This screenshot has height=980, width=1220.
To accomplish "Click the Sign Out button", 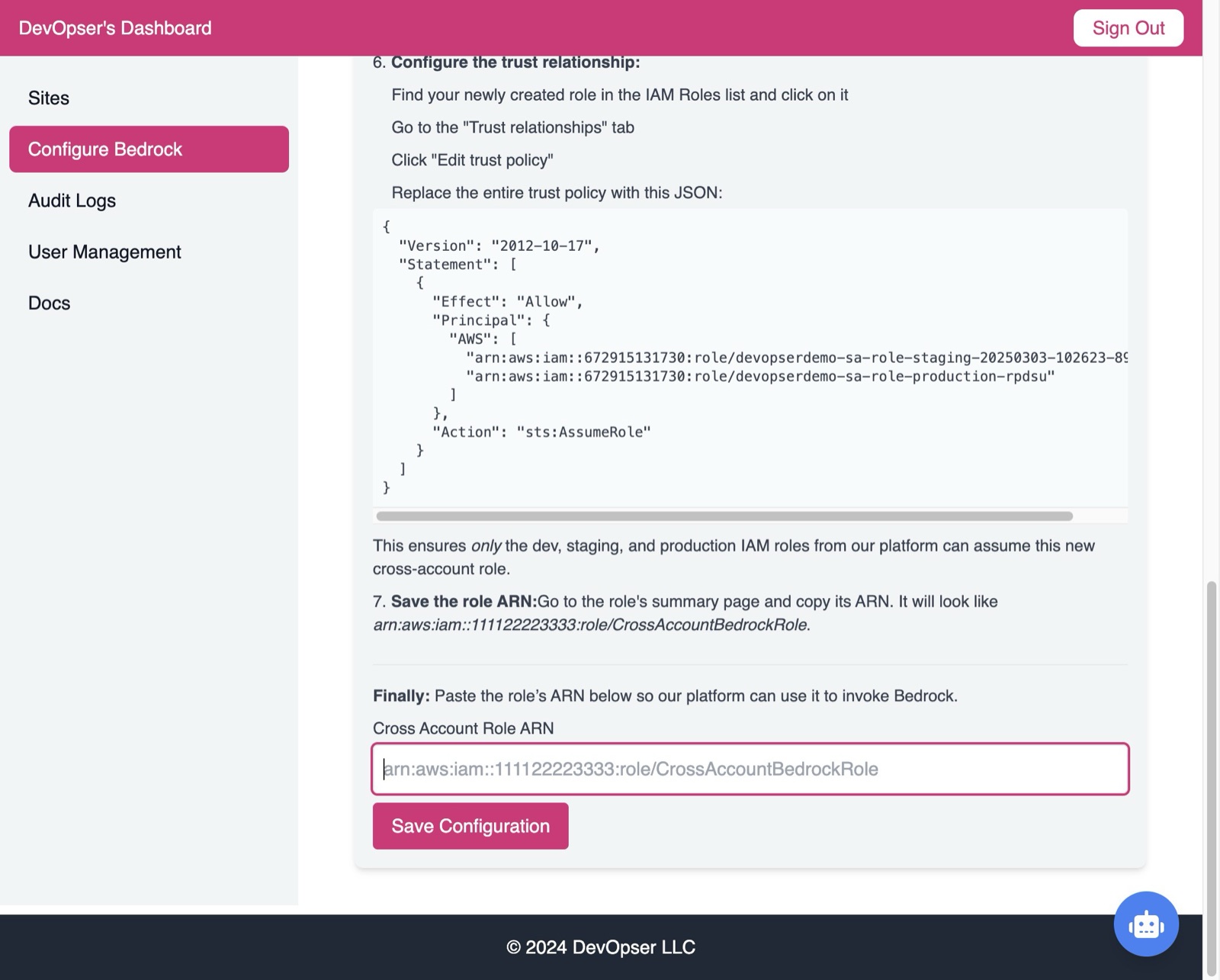I will pyautogui.click(x=1128, y=28).
